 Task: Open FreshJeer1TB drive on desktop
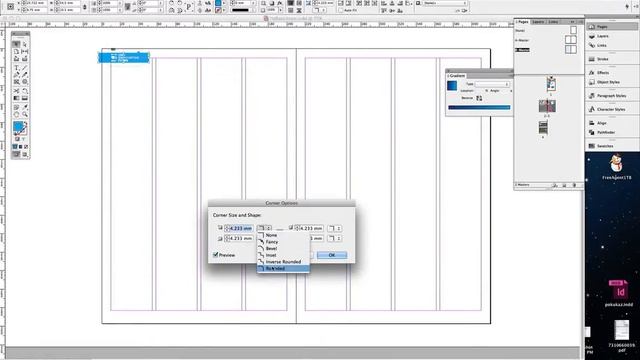point(616,167)
